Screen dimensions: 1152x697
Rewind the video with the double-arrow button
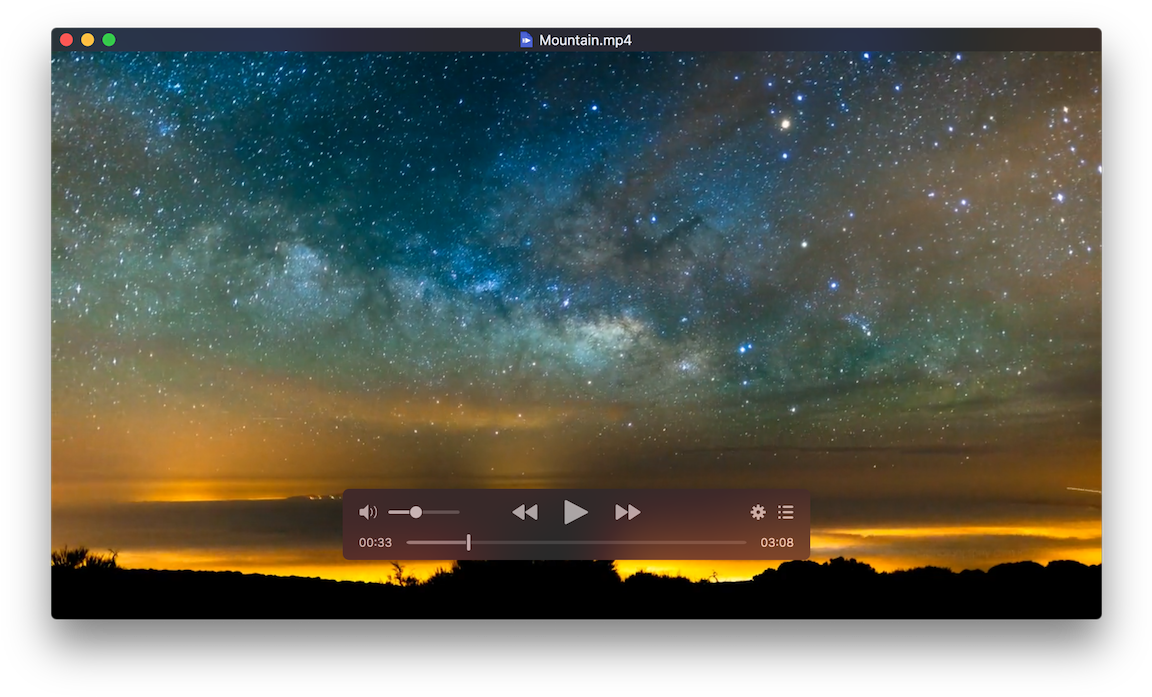(x=525, y=512)
